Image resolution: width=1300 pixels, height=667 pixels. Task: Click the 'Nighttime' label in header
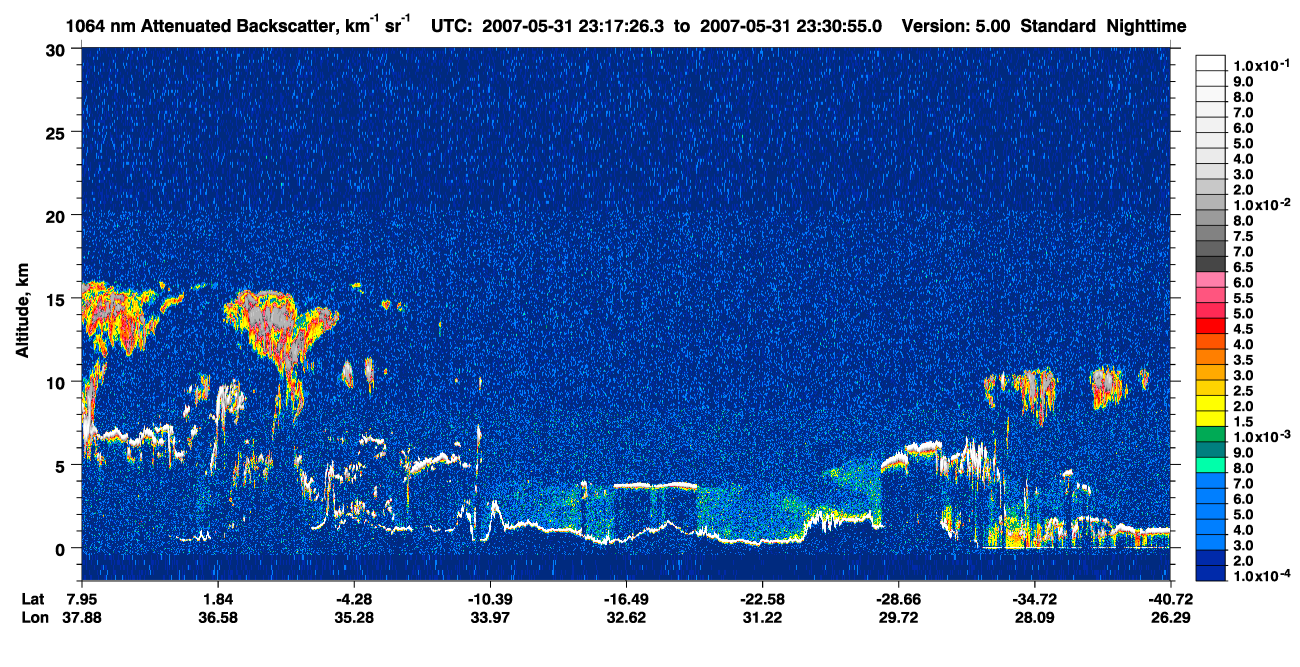[1147, 27]
